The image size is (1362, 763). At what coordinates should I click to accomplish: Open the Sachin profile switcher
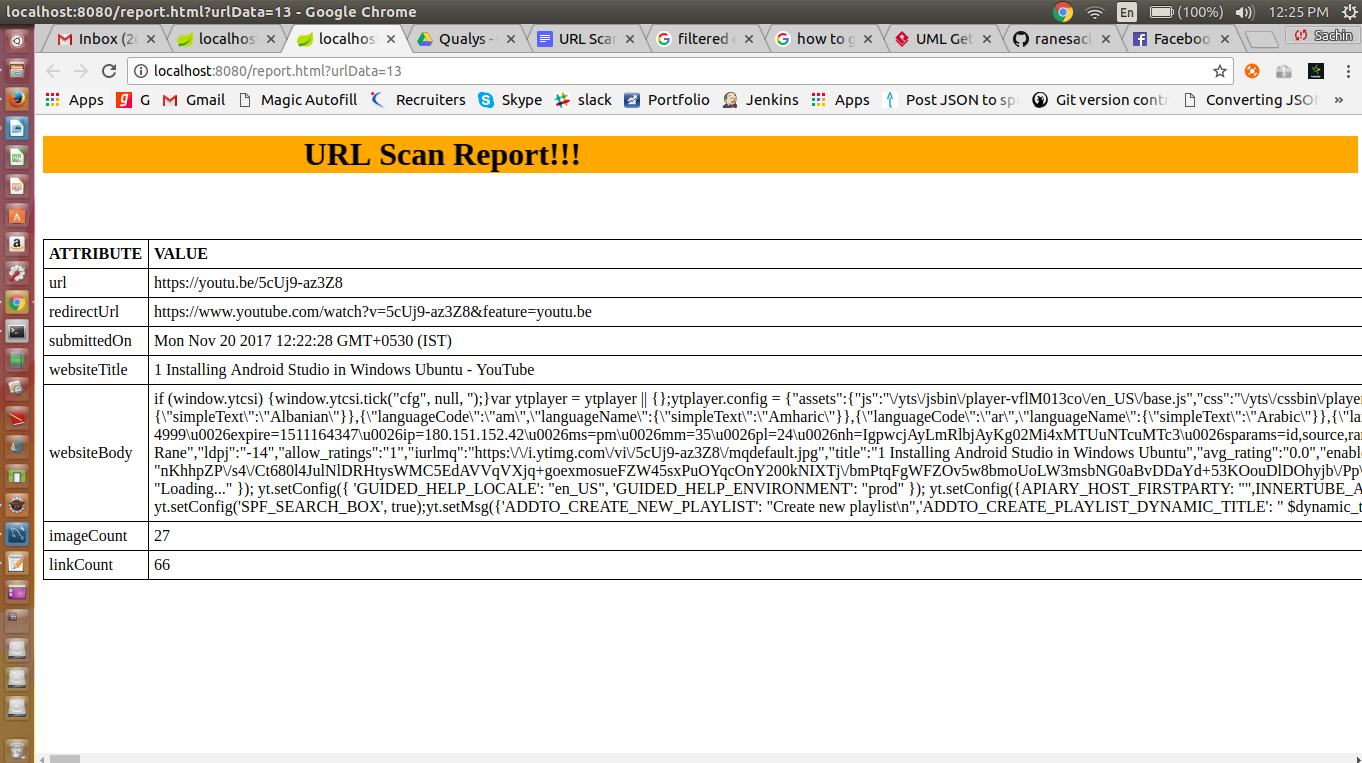(1323, 36)
